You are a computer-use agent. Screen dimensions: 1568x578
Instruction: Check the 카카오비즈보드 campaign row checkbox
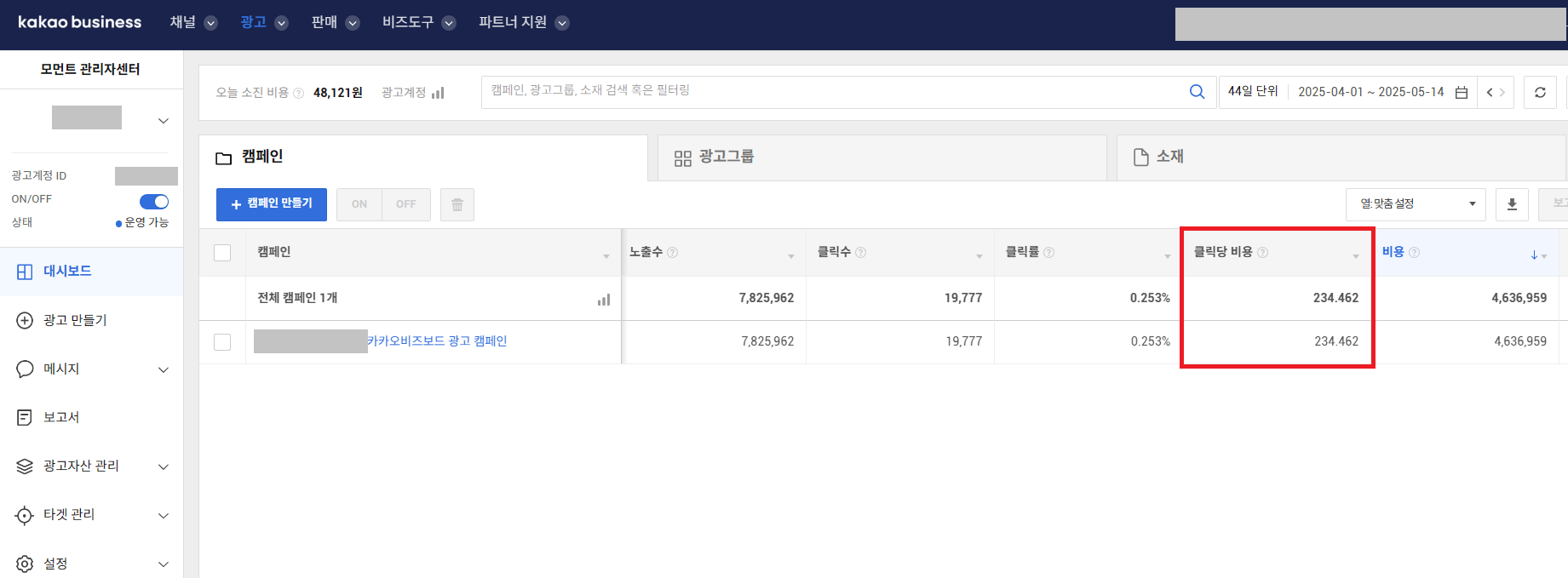tap(222, 342)
